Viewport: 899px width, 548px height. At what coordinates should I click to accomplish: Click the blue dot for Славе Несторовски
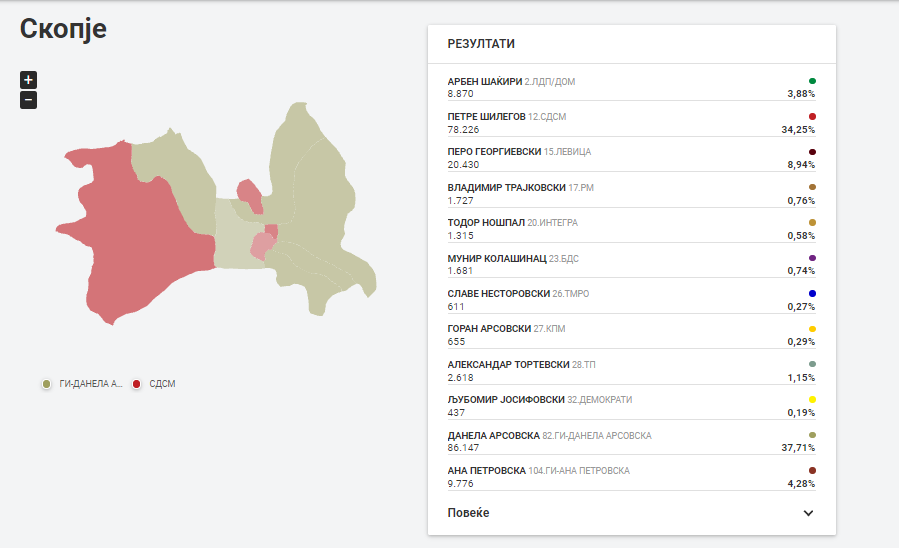tap(812, 293)
